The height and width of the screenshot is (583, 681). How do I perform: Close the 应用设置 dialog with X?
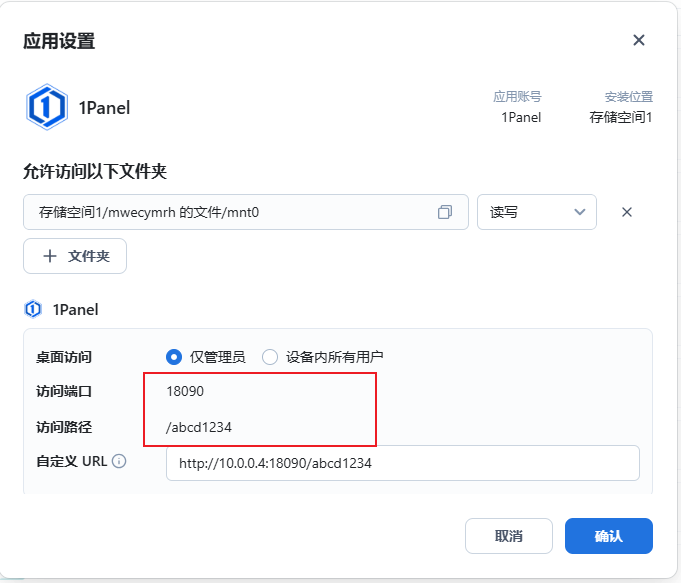pos(638,40)
